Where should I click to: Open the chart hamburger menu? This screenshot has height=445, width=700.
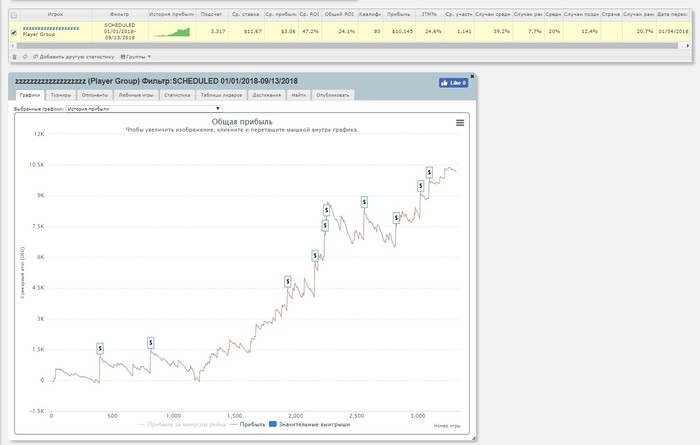click(460, 123)
